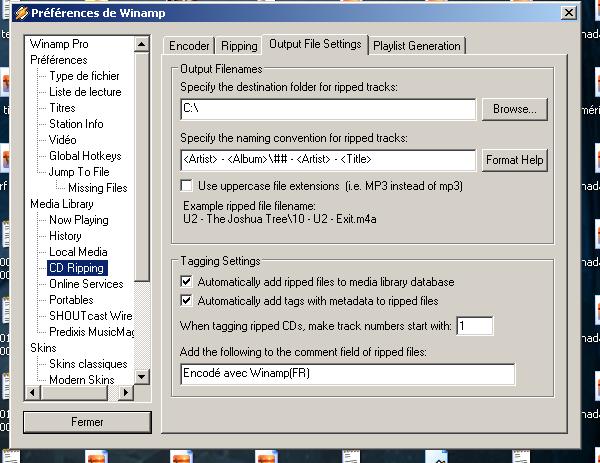Open Station Info preferences
This screenshot has width=600, height=463.
point(76,124)
